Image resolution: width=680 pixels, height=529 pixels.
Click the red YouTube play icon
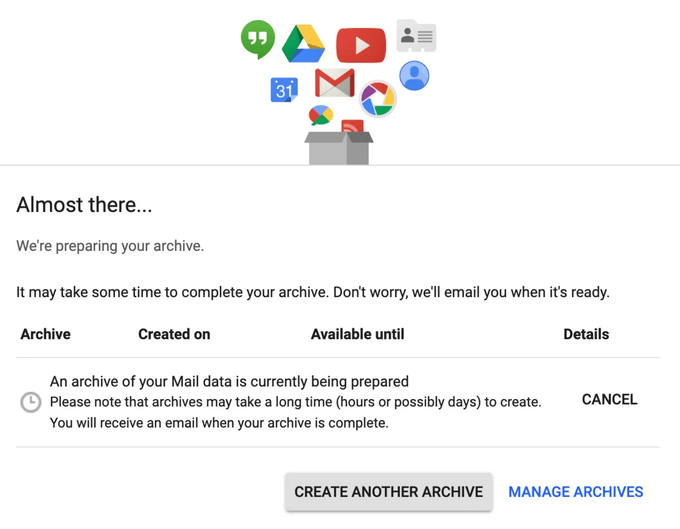pyautogui.click(x=361, y=45)
